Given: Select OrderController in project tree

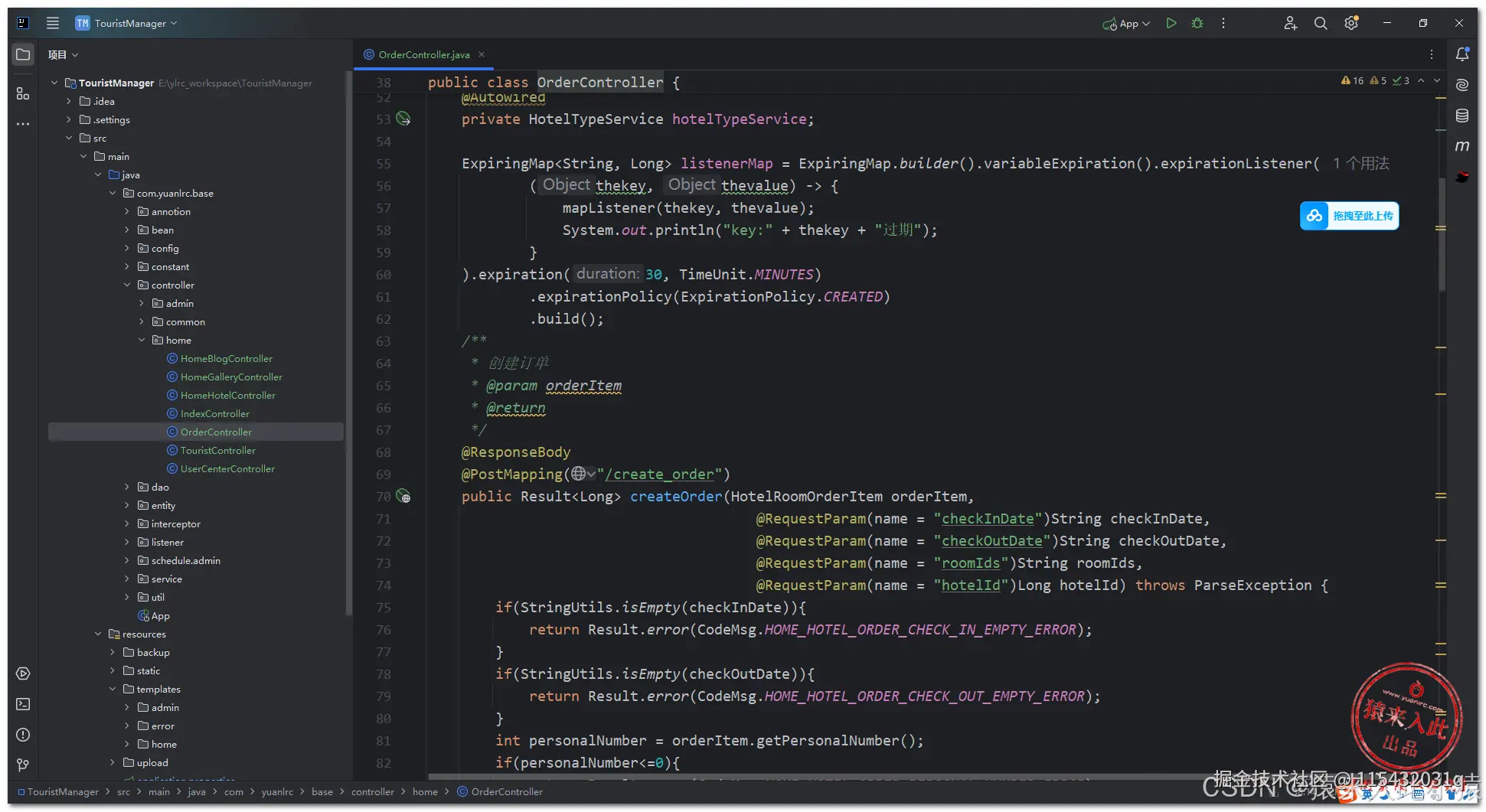Looking at the screenshot, I should coord(196,432).
